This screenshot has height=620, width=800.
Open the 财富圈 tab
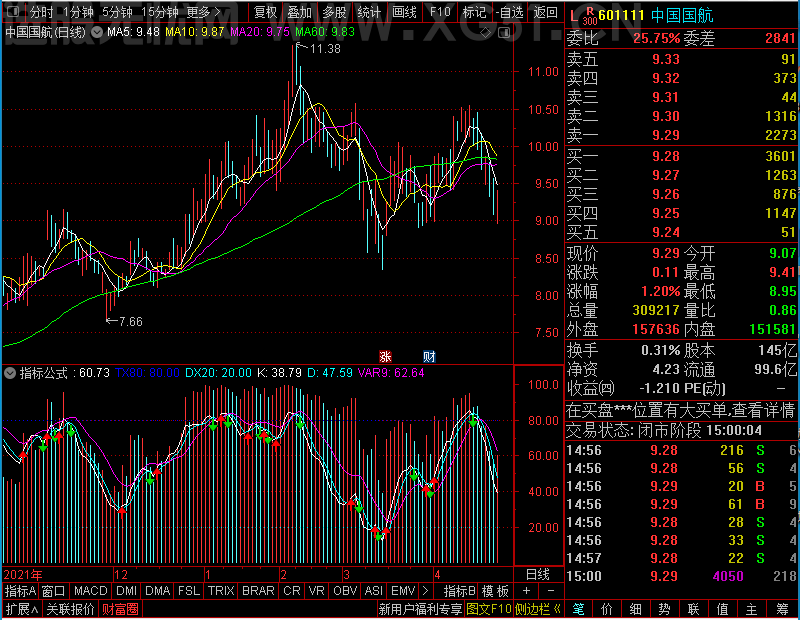(120, 609)
